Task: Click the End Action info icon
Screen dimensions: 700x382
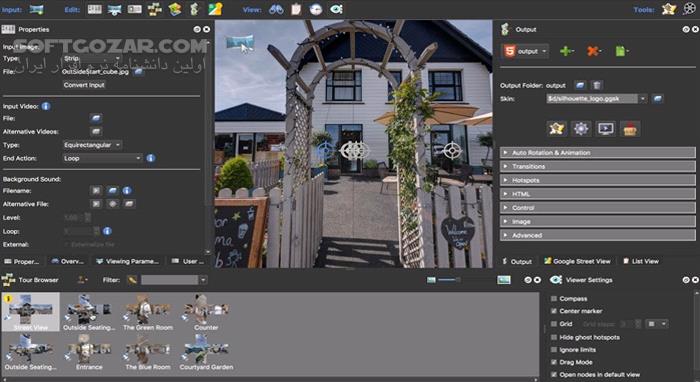Action: click(x=151, y=158)
